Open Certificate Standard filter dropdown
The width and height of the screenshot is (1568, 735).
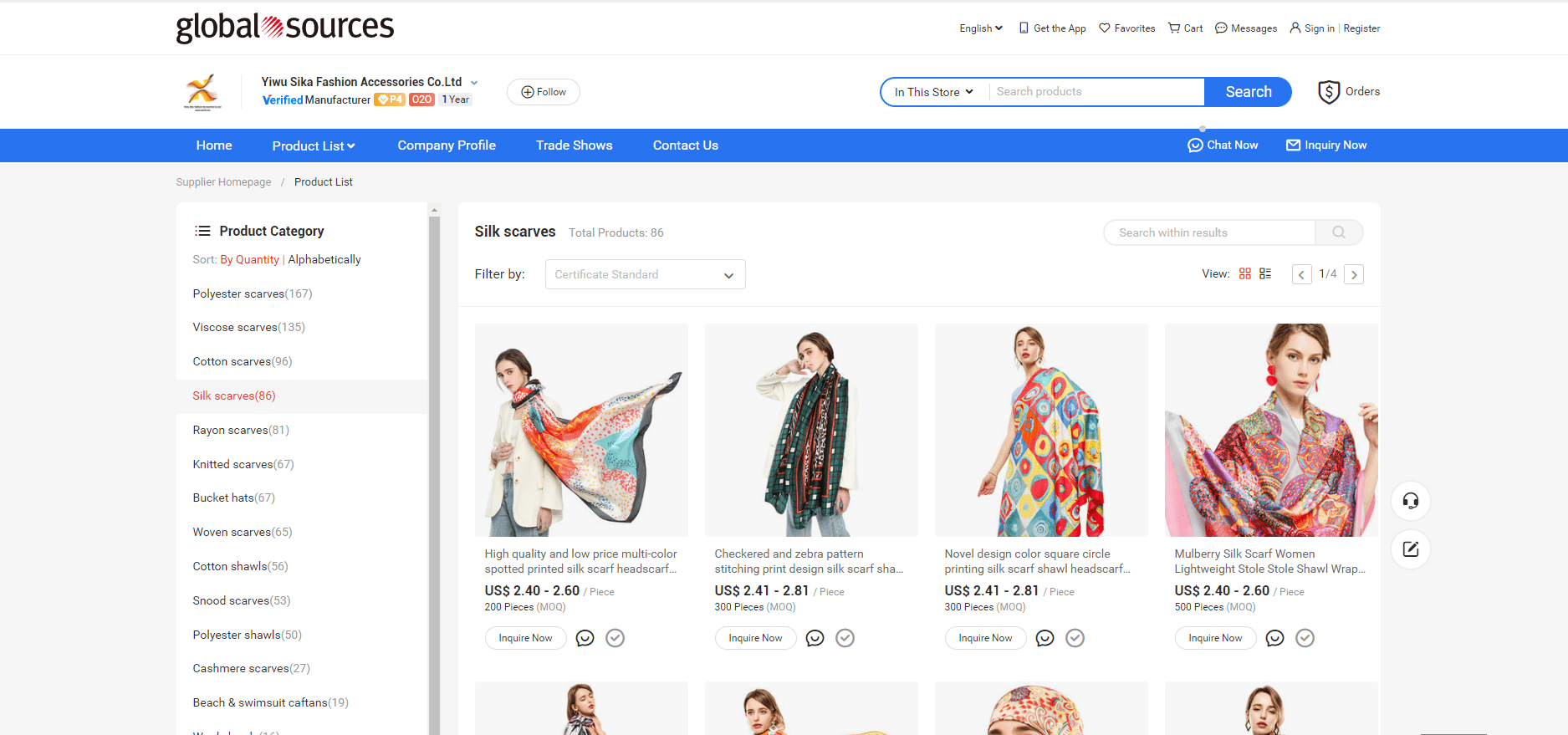(x=645, y=274)
